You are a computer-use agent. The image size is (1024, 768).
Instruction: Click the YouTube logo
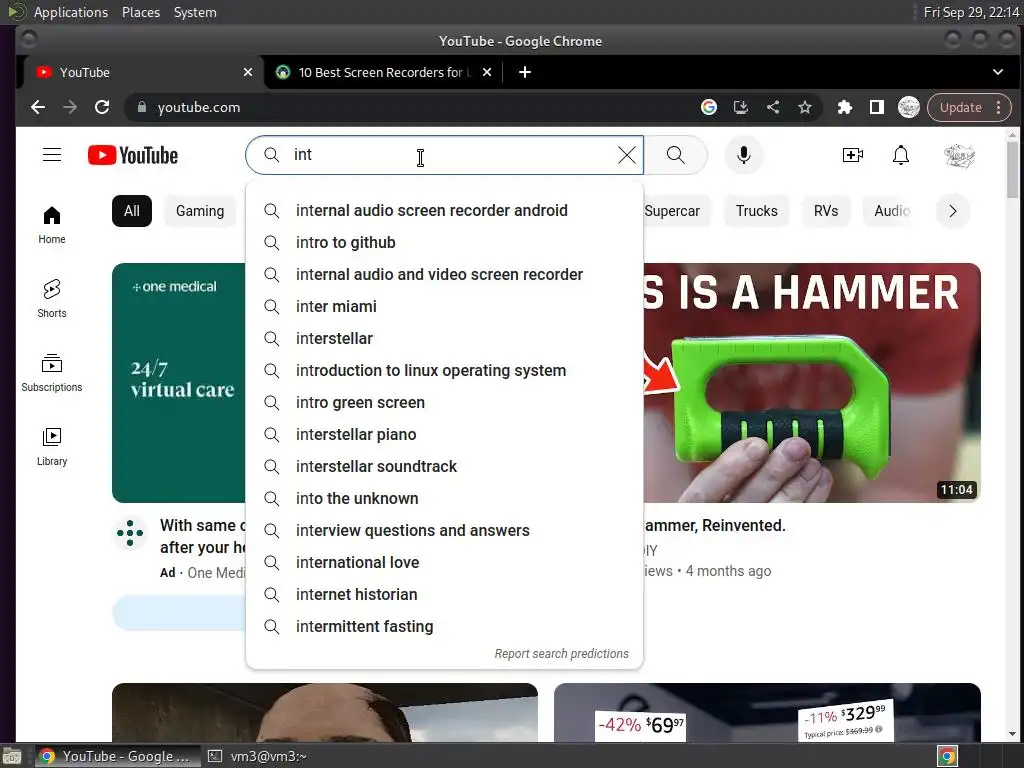pyautogui.click(x=133, y=155)
